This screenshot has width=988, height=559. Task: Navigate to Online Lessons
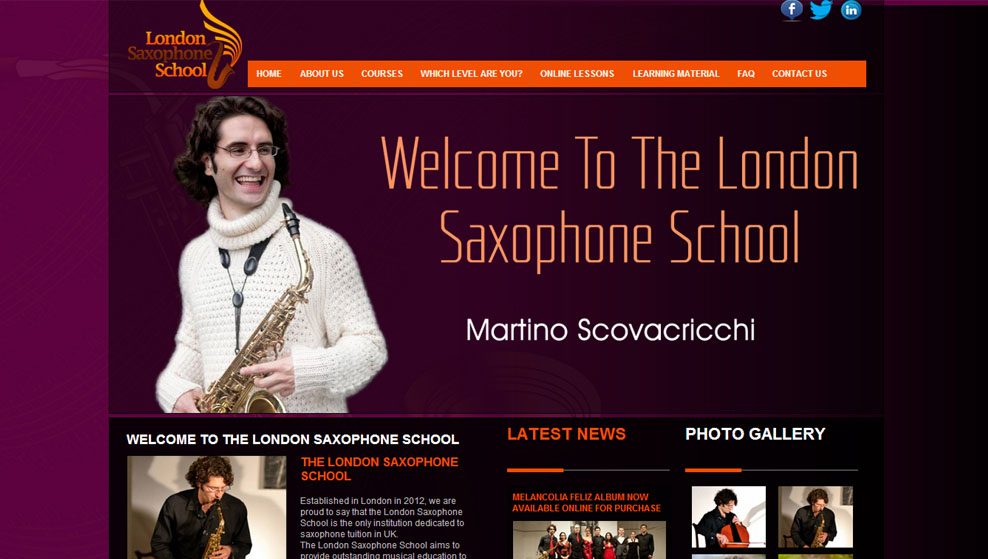577,74
